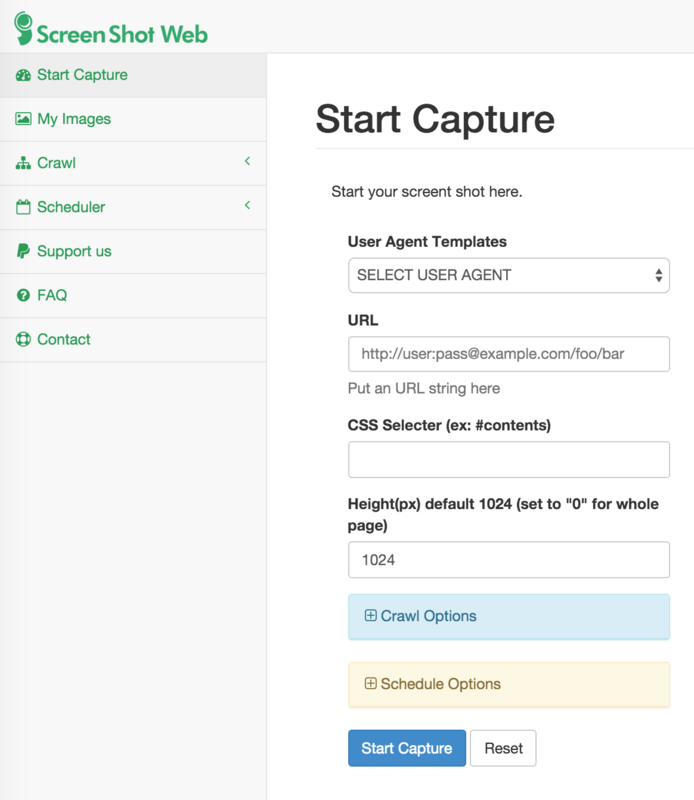694x800 pixels.
Task: Focus the URL input field
Action: (509, 354)
